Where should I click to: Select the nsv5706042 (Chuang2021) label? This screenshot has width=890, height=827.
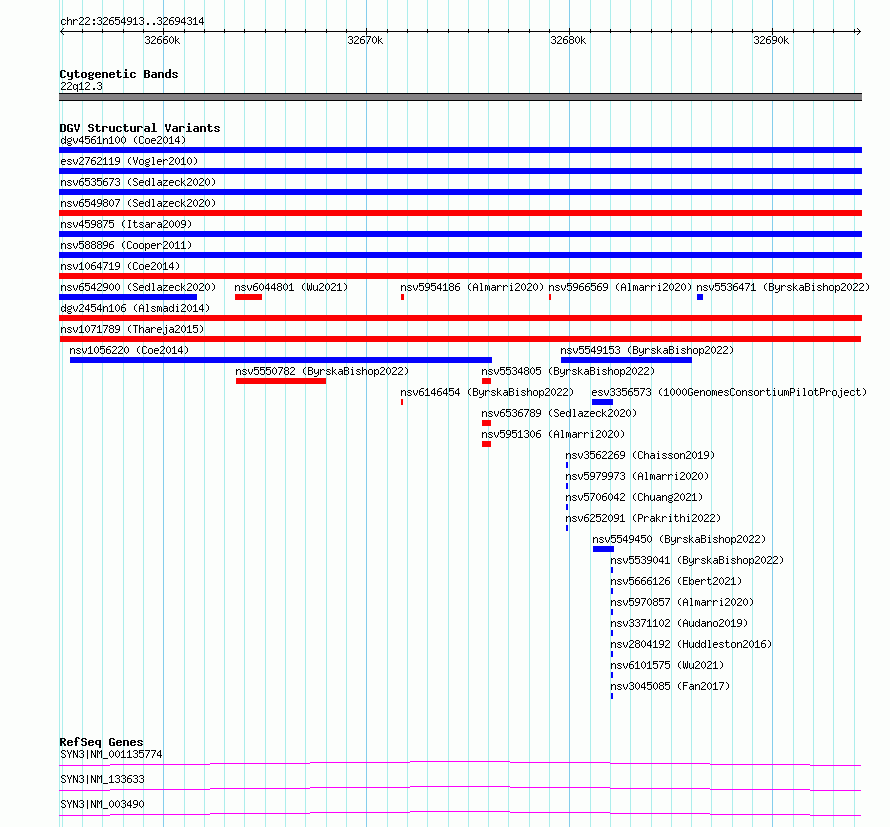tap(634, 497)
